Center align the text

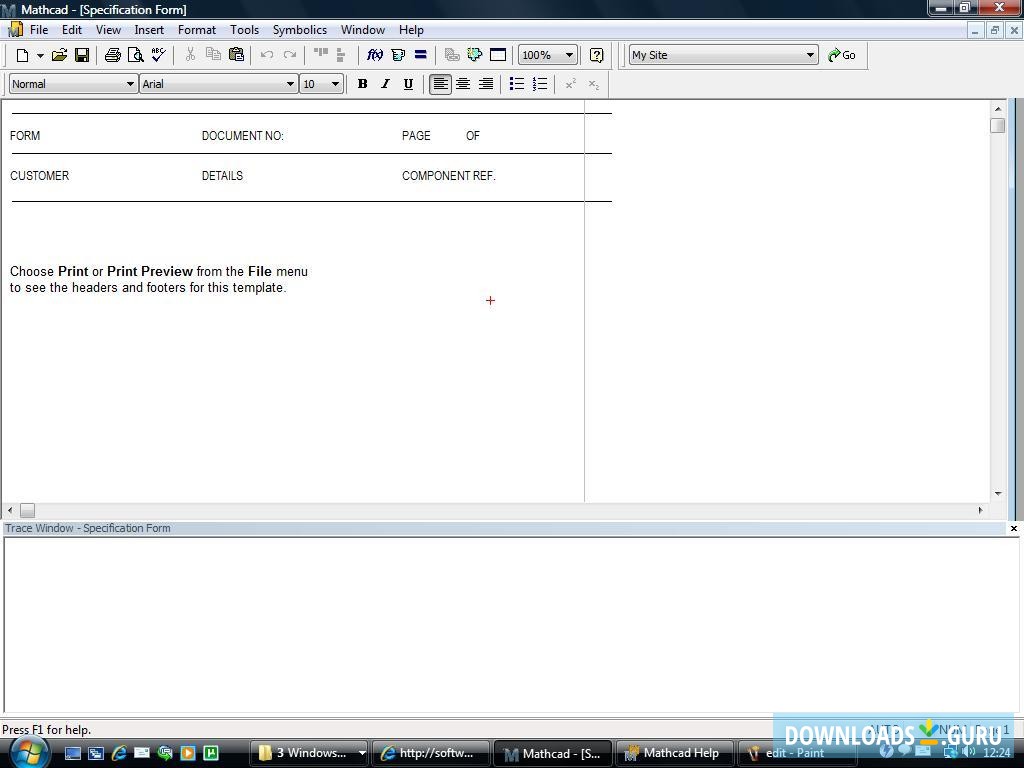pyautogui.click(x=463, y=84)
